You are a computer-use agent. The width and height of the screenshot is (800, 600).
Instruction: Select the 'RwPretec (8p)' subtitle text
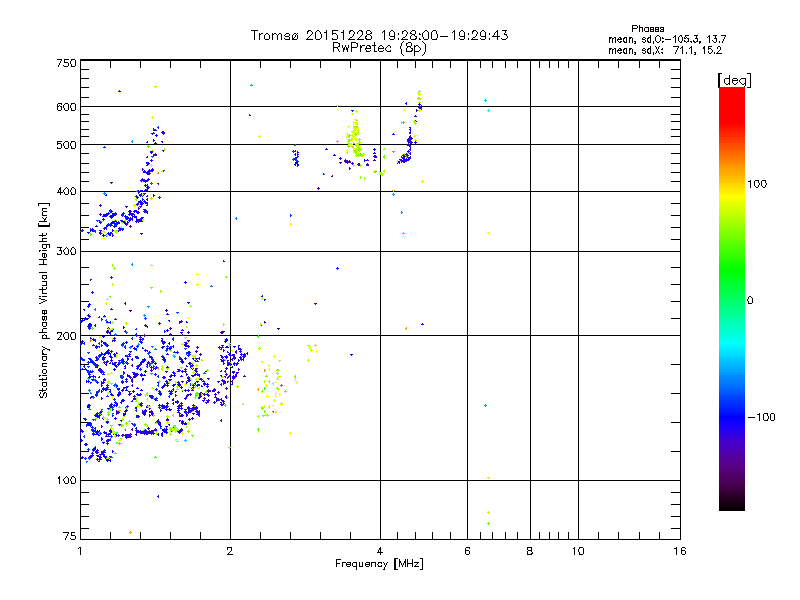pyautogui.click(x=379, y=48)
